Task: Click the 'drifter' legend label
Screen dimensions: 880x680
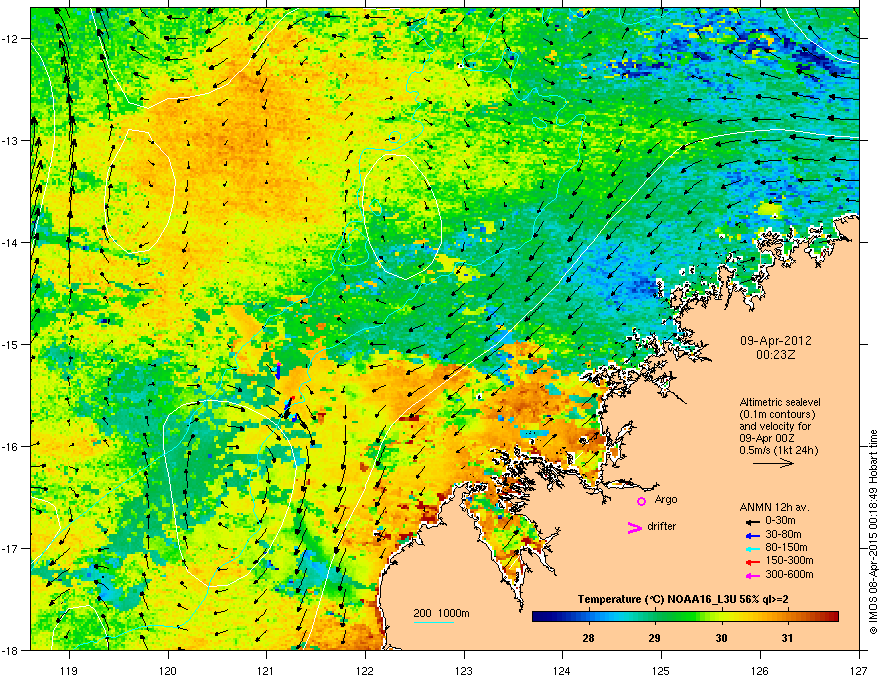Action: pos(661,526)
